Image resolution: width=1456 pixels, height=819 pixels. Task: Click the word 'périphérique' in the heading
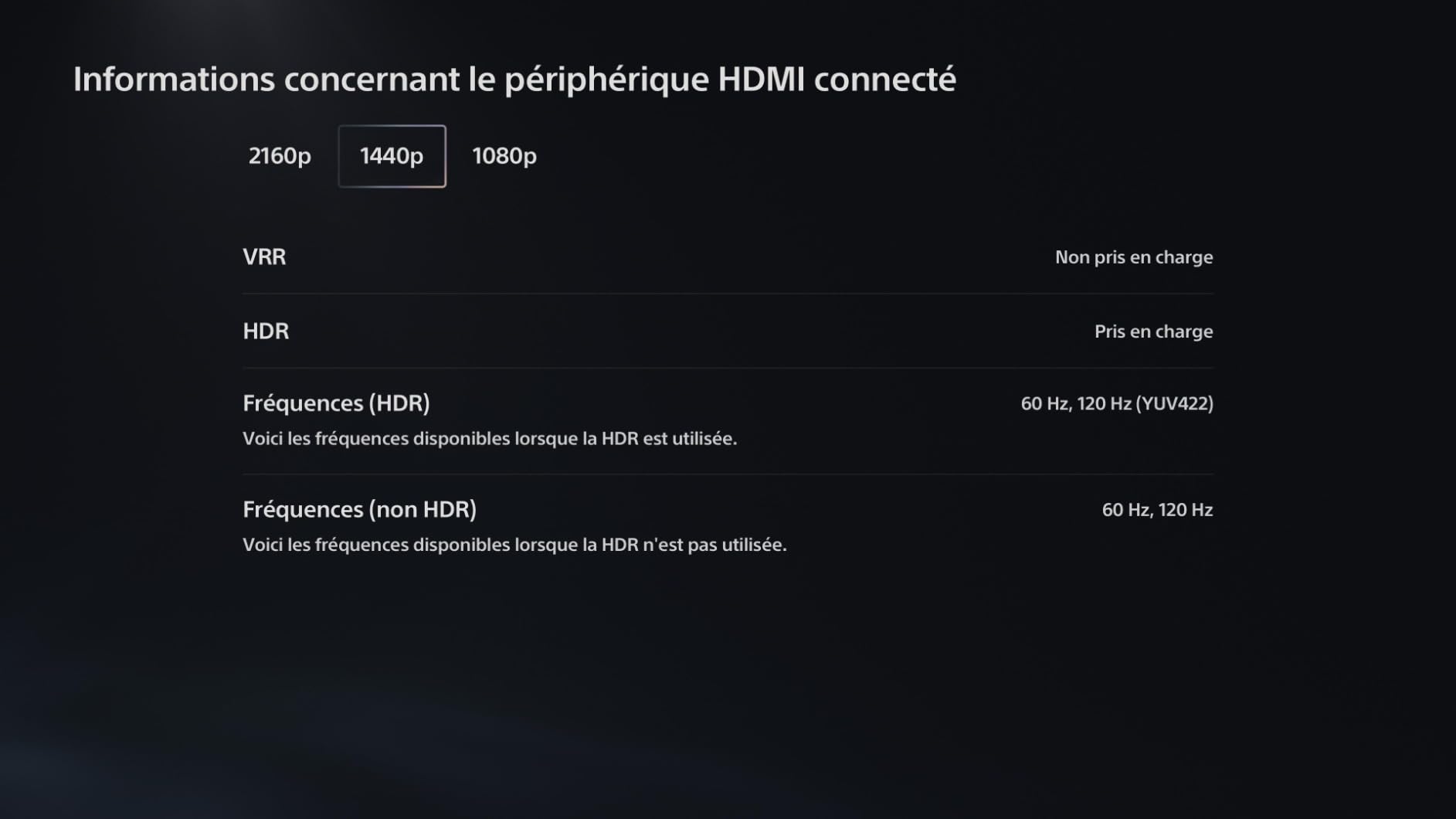pos(606,79)
